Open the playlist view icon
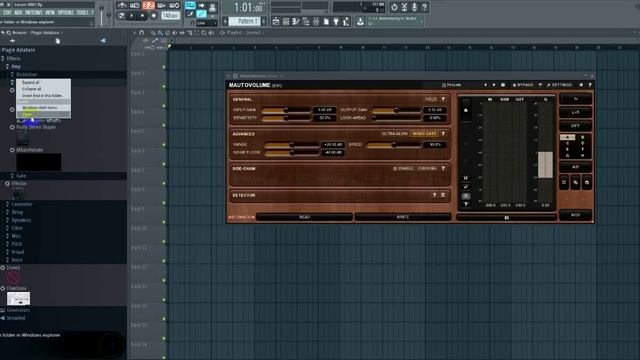This screenshot has width=640, height=360. tap(276, 21)
